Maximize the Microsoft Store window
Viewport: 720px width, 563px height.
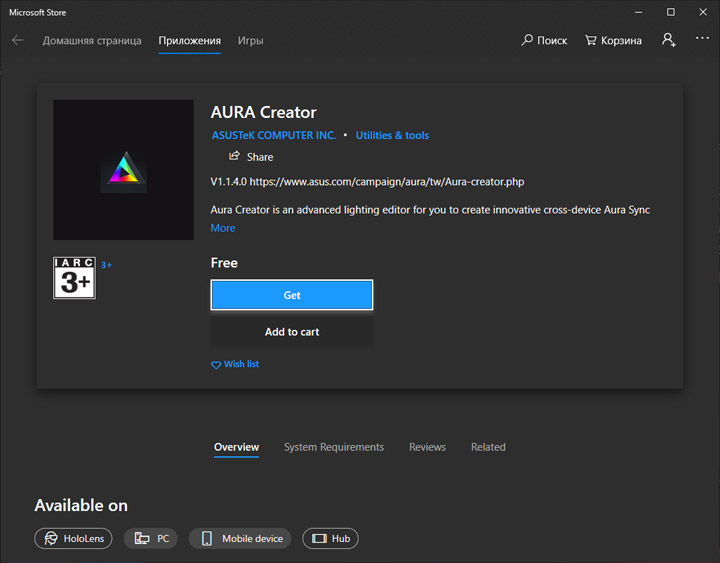(671, 12)
